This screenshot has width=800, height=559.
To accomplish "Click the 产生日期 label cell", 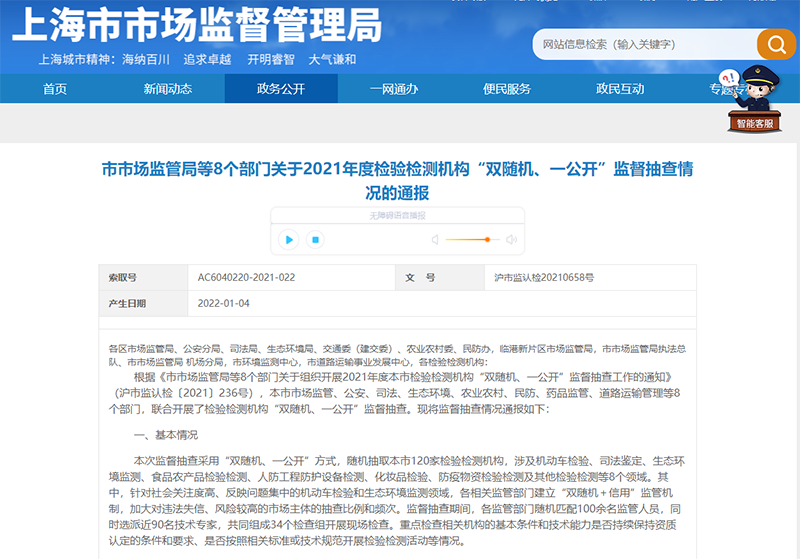I will [143, 303].
